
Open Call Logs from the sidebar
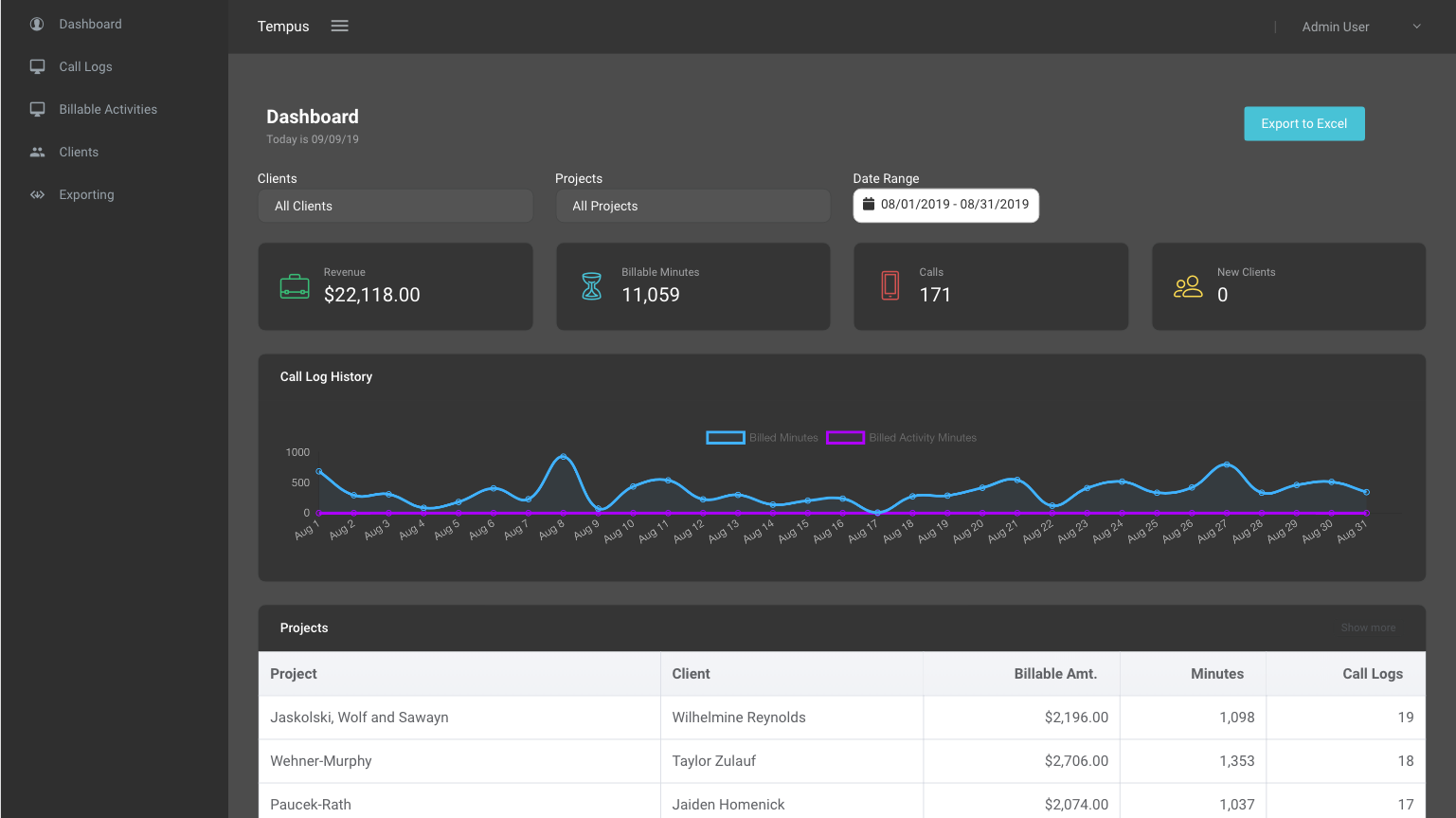pyautogui.click(x=85, y=66)
